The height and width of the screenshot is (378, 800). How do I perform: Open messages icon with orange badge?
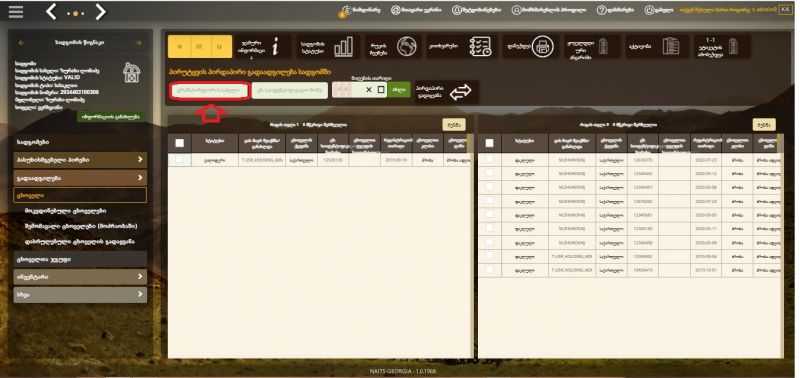point(346,11)
